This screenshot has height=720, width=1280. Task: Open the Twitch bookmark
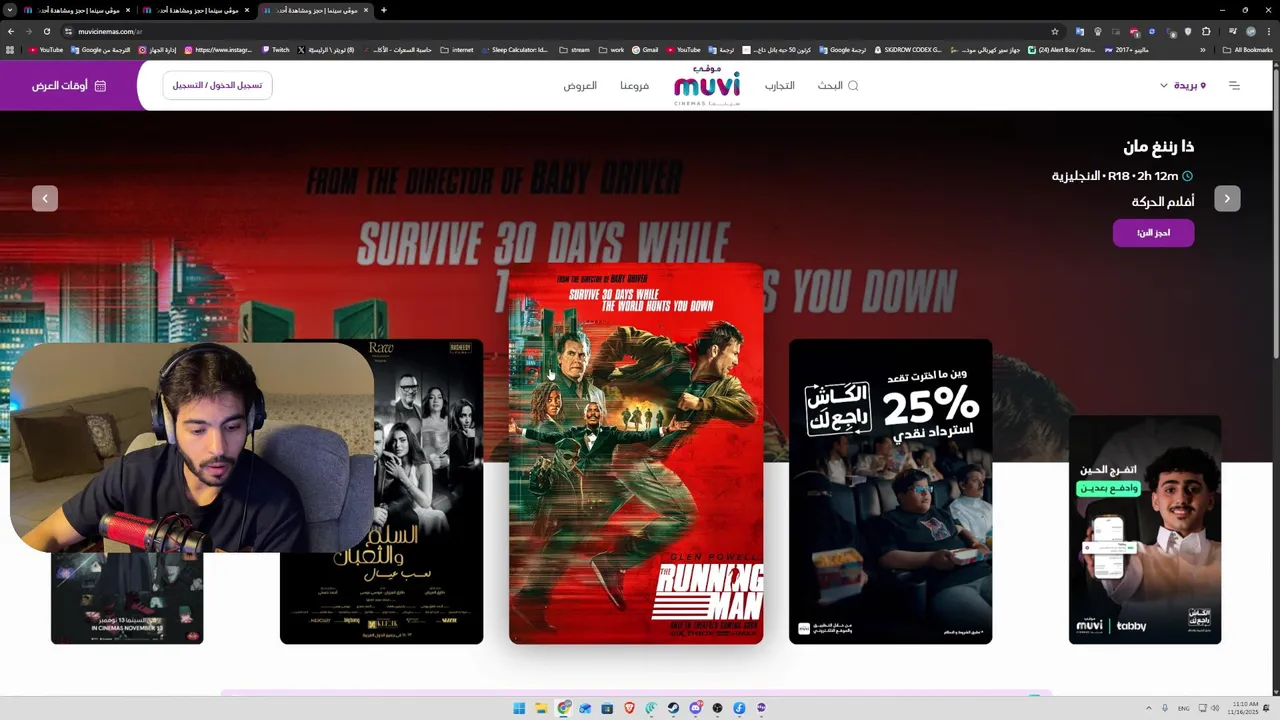pyautogui.click(x=276, y=49)
